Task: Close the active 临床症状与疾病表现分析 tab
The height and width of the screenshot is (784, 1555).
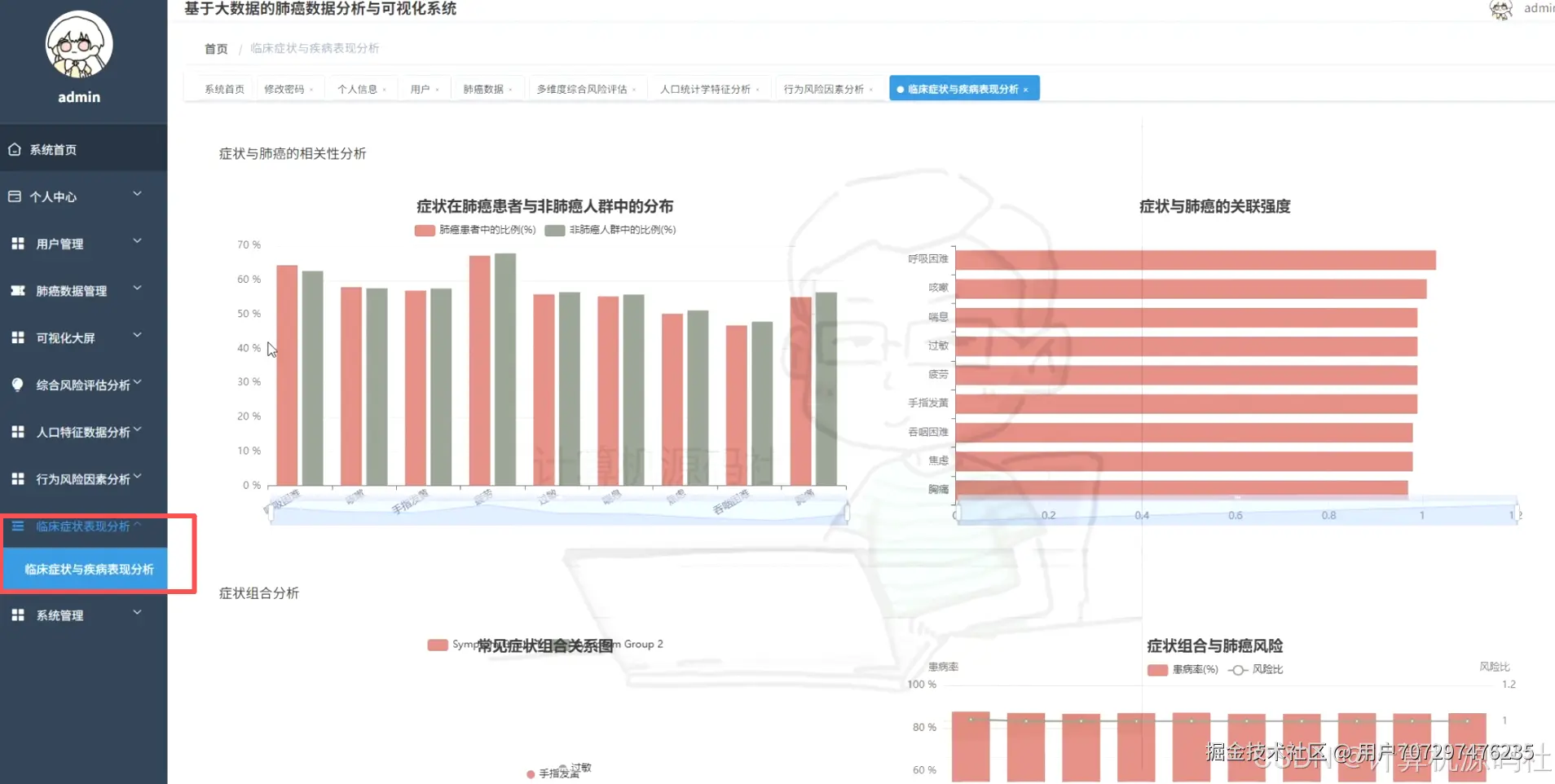Action: tap(1027, 88)
